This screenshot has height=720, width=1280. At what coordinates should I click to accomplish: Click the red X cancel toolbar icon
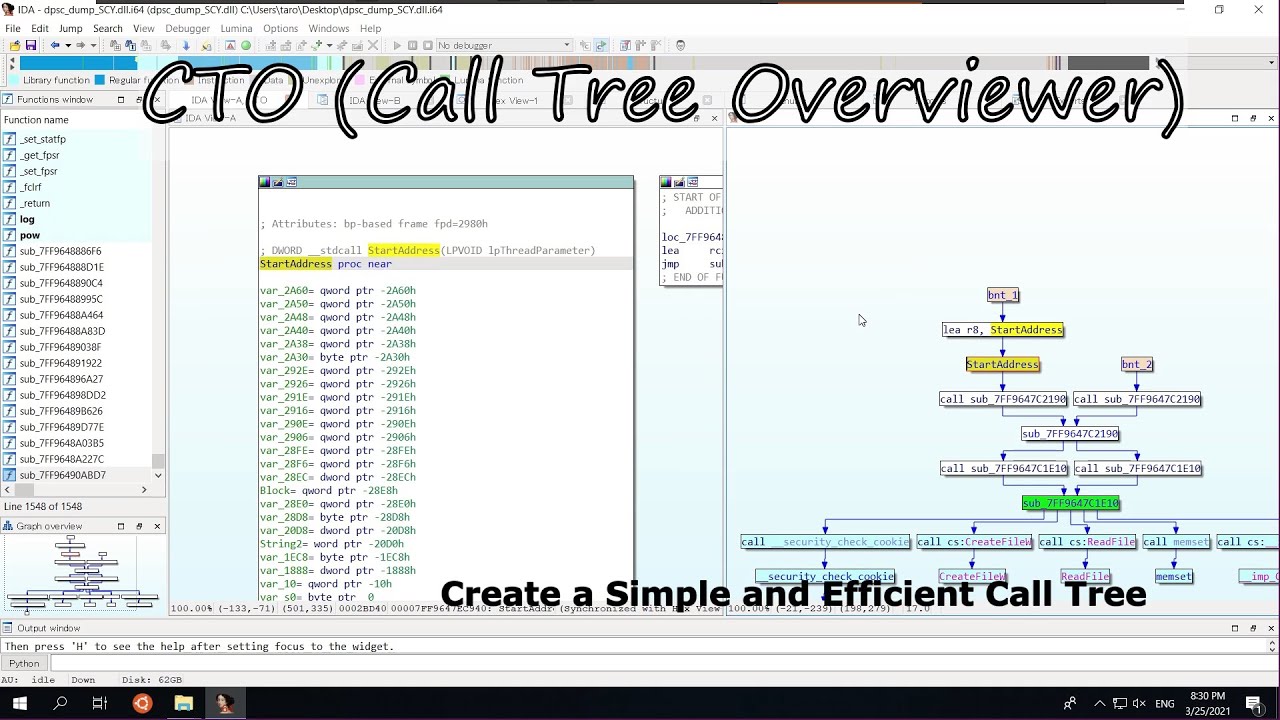tap(373, 46)
